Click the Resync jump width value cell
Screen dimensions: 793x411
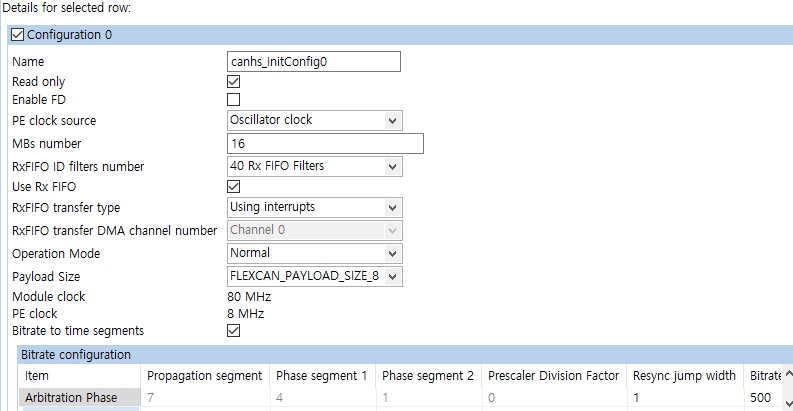[686, 398]
